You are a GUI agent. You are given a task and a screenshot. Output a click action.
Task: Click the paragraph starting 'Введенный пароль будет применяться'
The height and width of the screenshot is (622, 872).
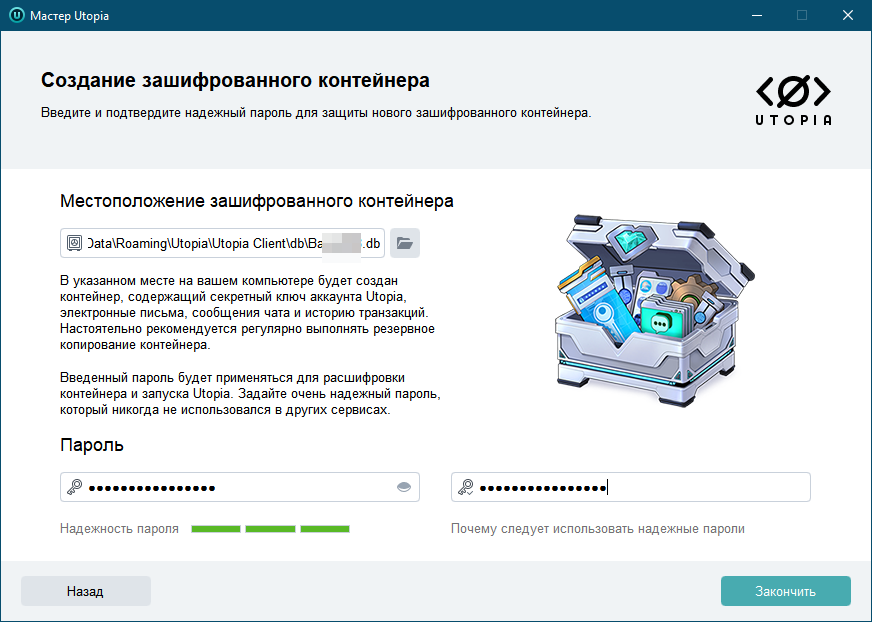click(x=250, y=394)
